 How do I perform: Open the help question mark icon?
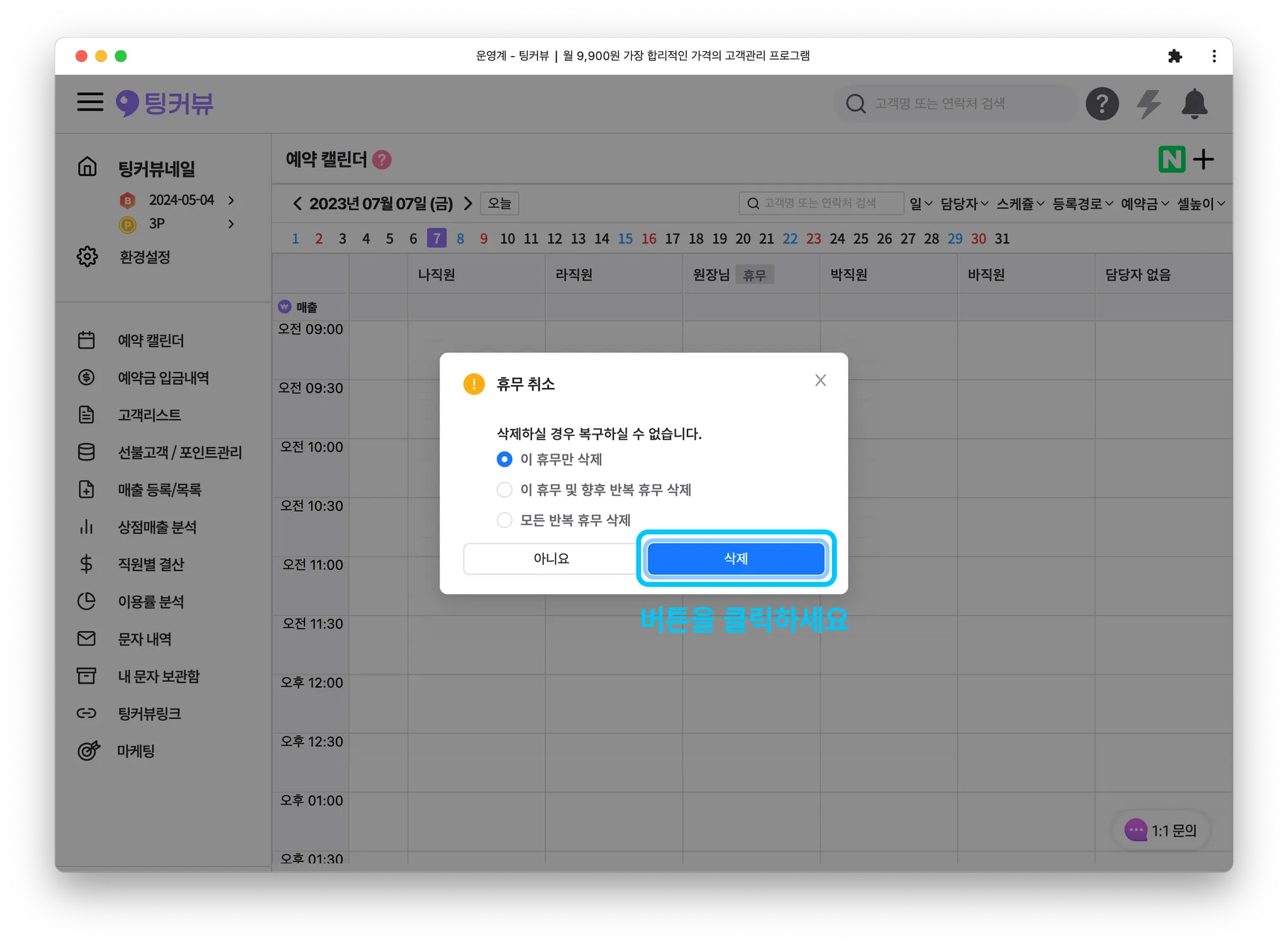coord(1102,104)
